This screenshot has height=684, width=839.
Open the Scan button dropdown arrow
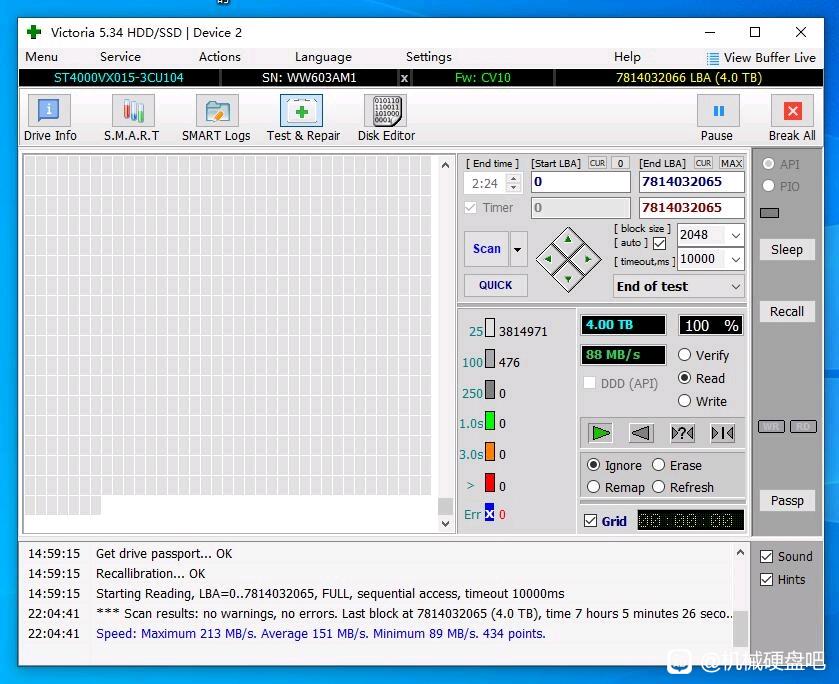(x=518, y=249)
